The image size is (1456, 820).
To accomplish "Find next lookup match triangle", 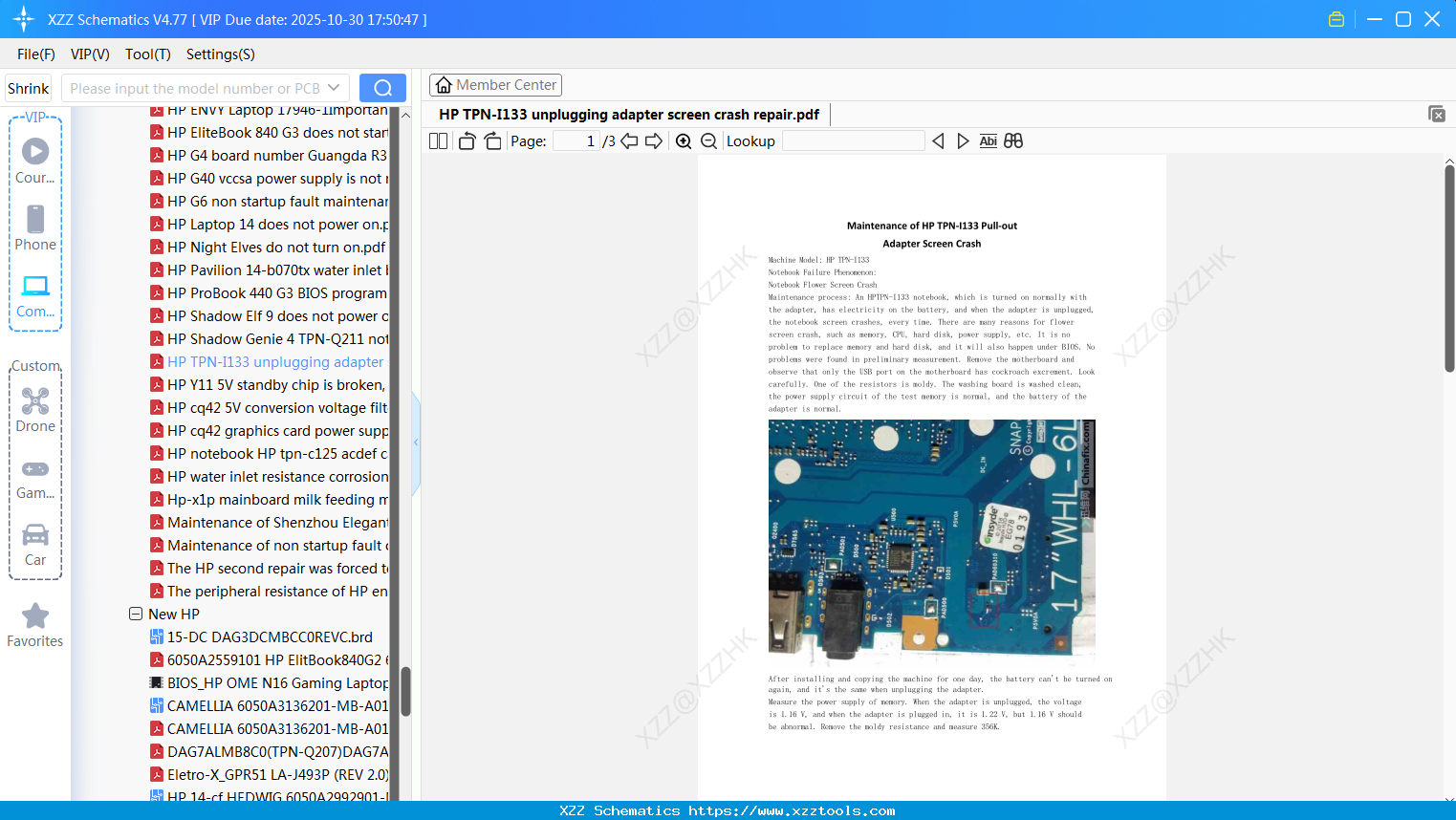I will click(x=963, y=141).
